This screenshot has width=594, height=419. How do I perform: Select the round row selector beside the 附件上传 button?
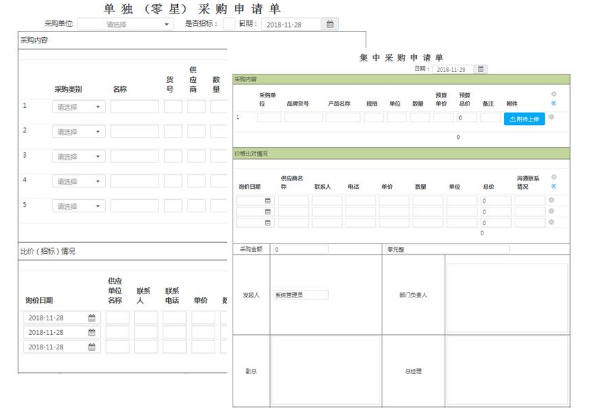552,117
